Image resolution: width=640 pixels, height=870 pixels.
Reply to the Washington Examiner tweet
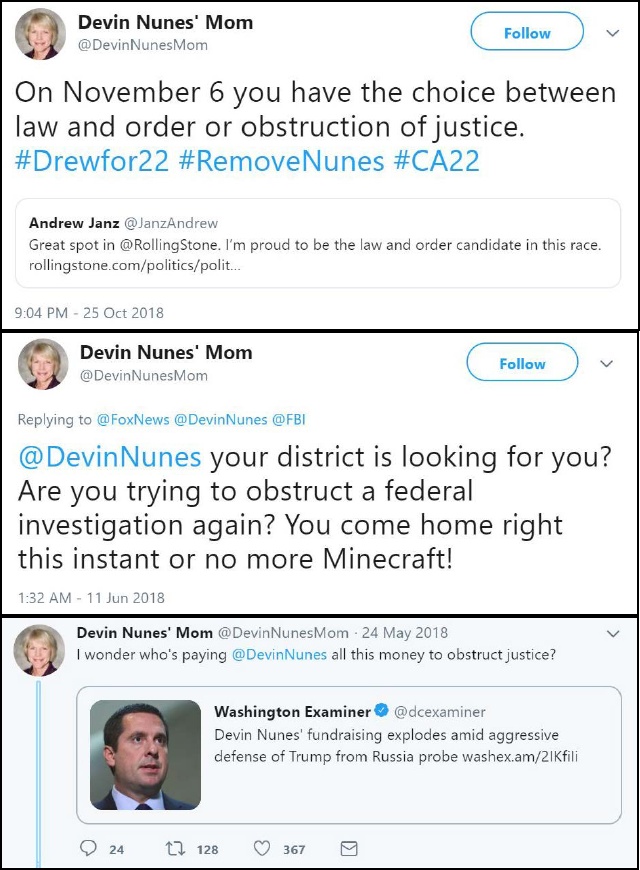(90, 849)
